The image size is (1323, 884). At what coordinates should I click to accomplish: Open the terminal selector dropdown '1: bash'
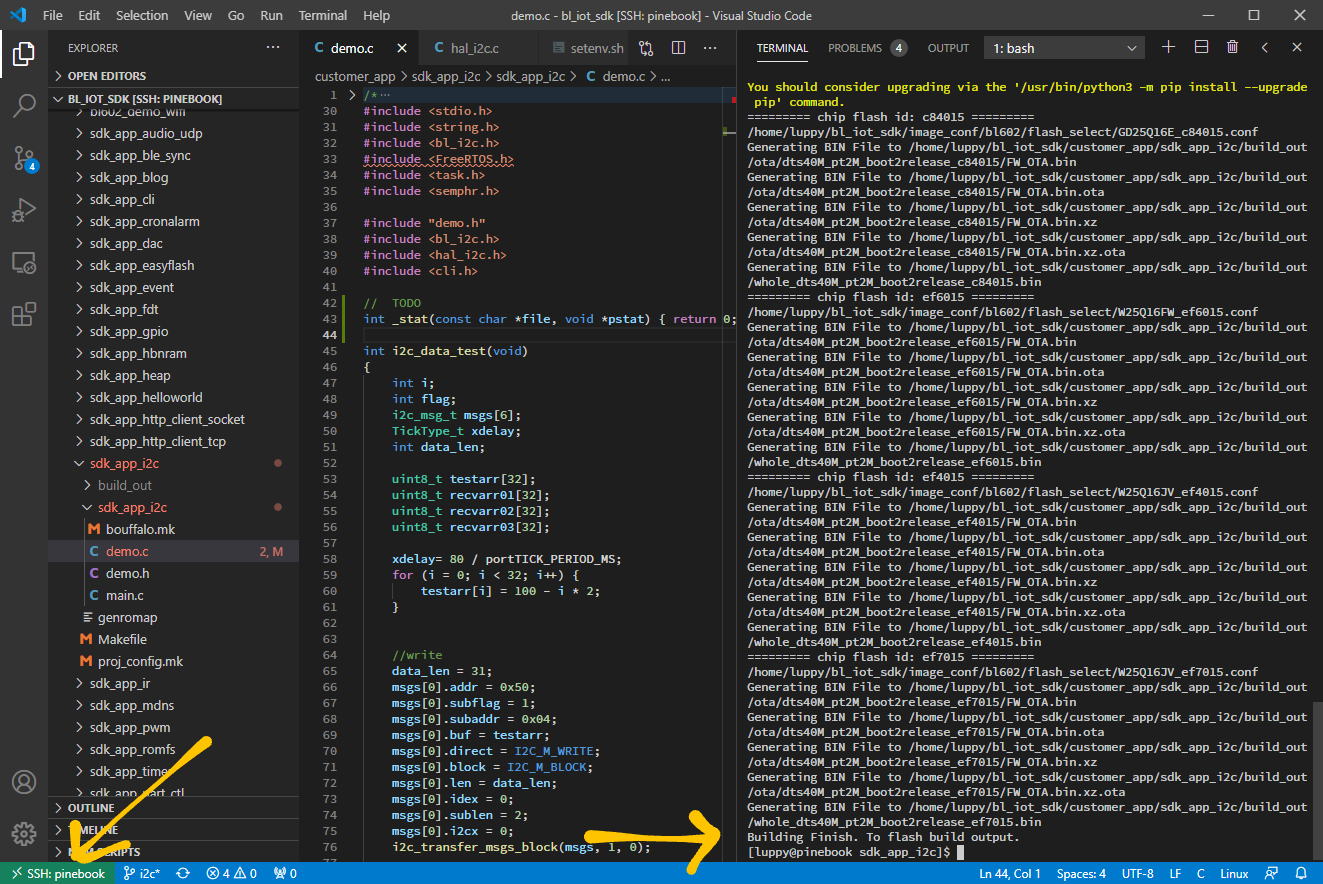click(x=1064, y=48)
